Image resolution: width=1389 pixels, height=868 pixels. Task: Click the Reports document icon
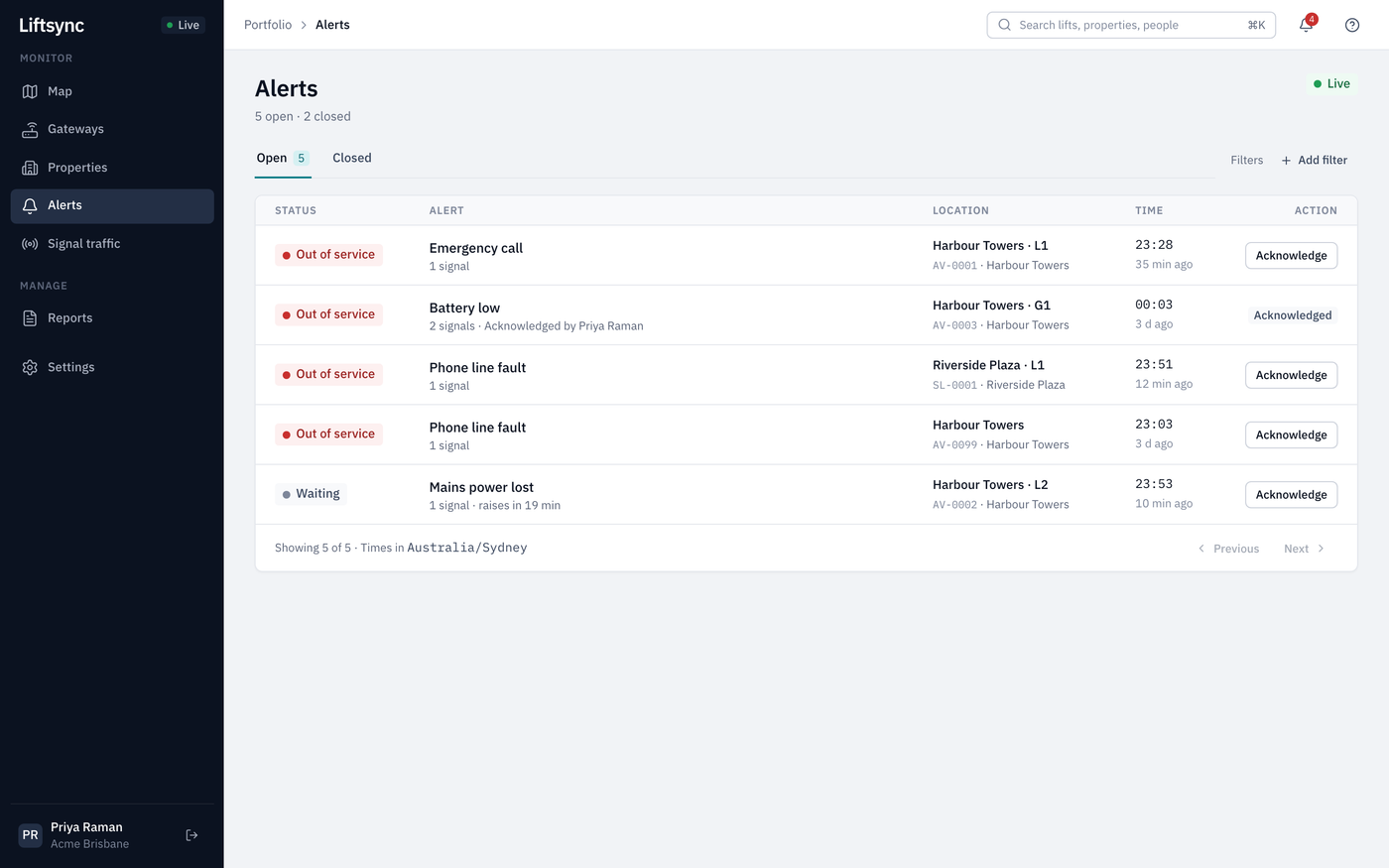point(30,318)
